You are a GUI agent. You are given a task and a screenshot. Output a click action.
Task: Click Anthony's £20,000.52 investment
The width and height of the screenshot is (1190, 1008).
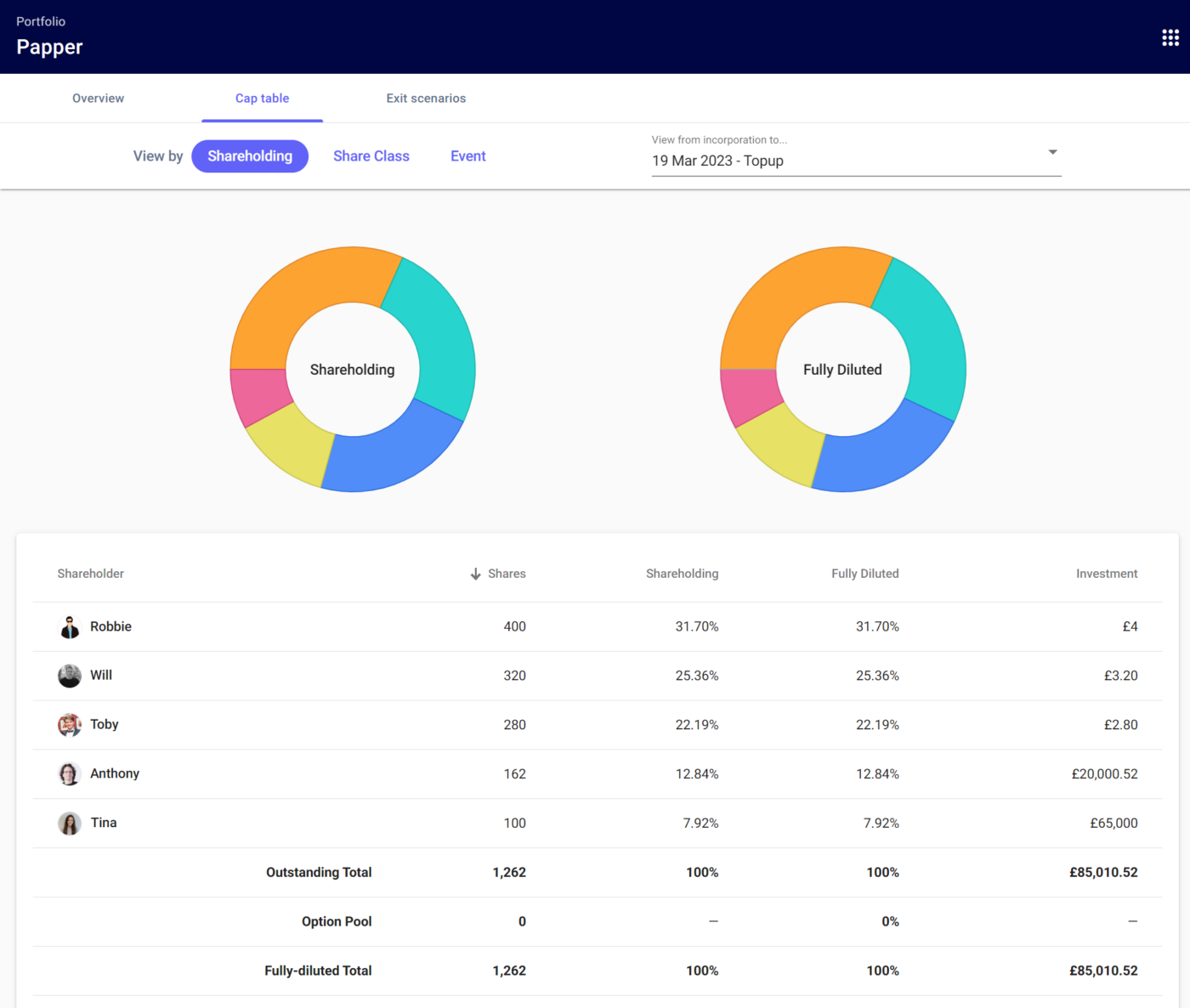[1104, 774]
